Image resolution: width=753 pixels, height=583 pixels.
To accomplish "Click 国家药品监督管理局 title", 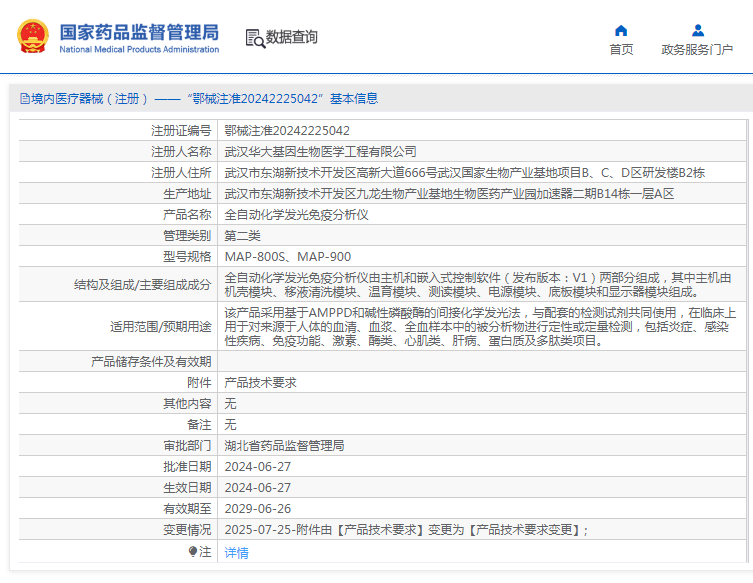I will pos(139,33).
